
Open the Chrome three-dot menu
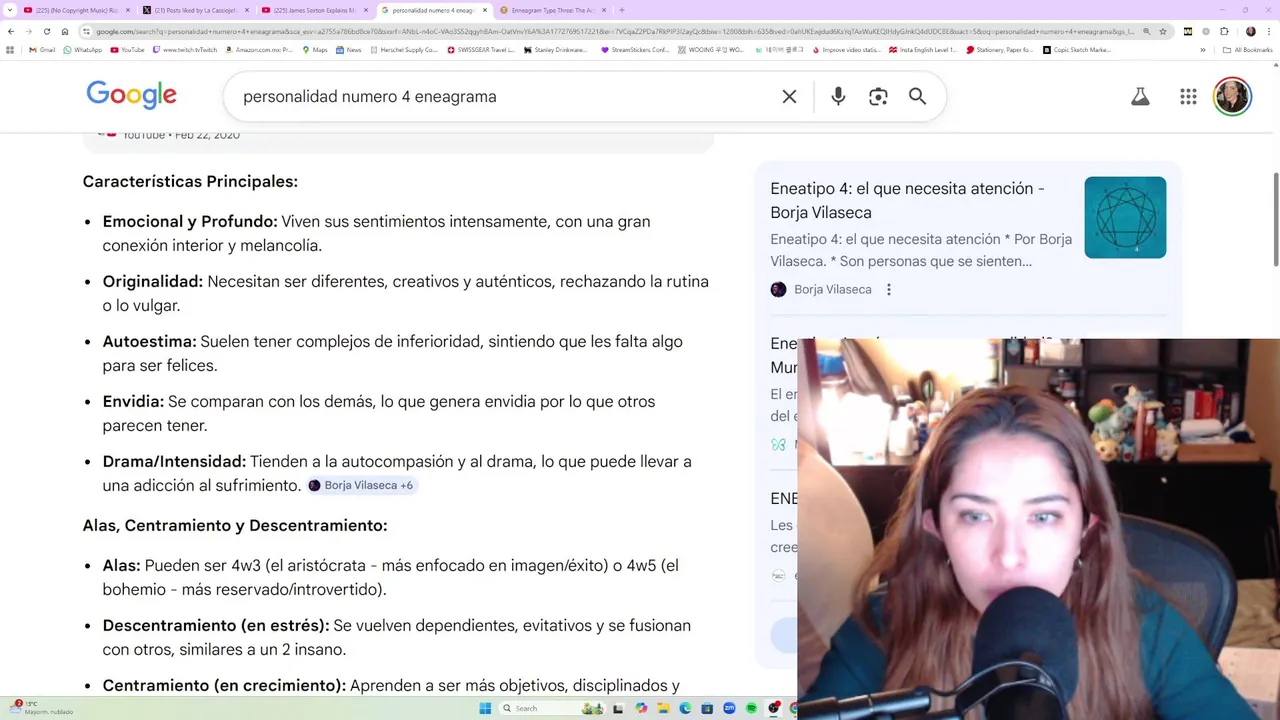1268,31
